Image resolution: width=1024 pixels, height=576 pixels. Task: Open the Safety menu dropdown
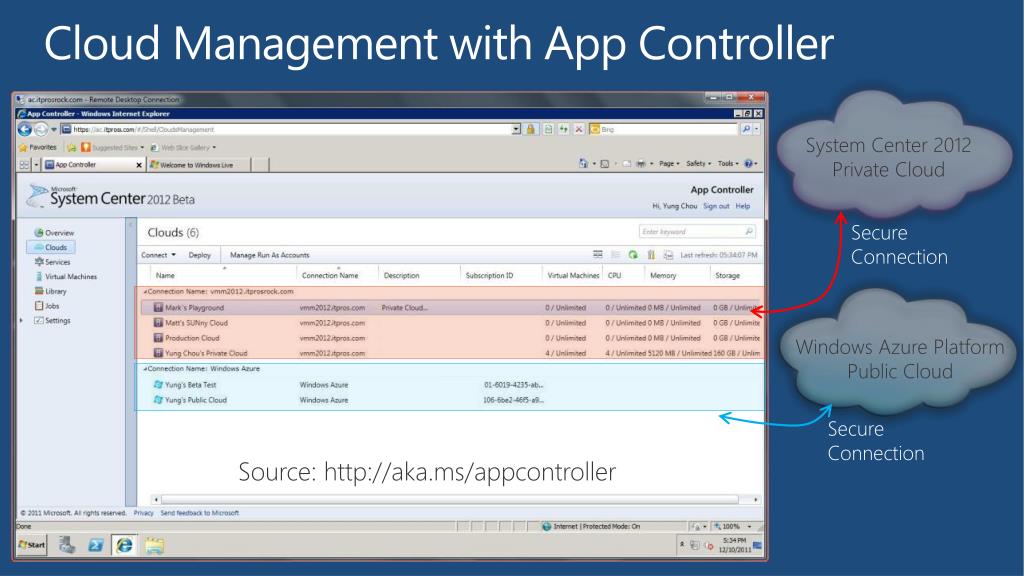(x=698, y=164)
